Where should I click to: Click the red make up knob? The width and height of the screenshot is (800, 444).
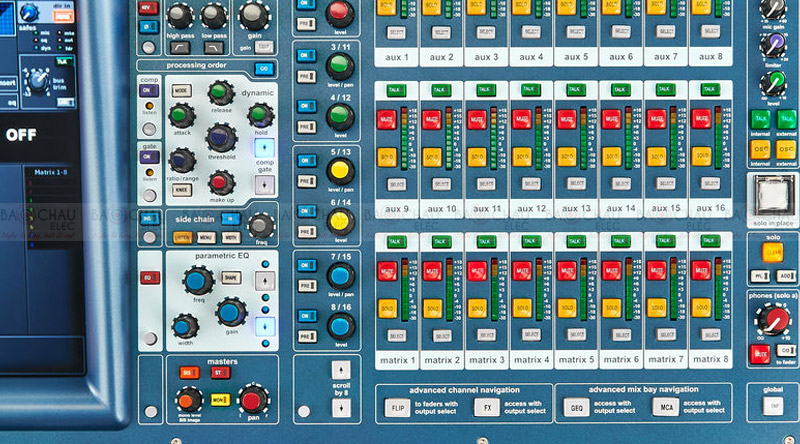(221, 183)
